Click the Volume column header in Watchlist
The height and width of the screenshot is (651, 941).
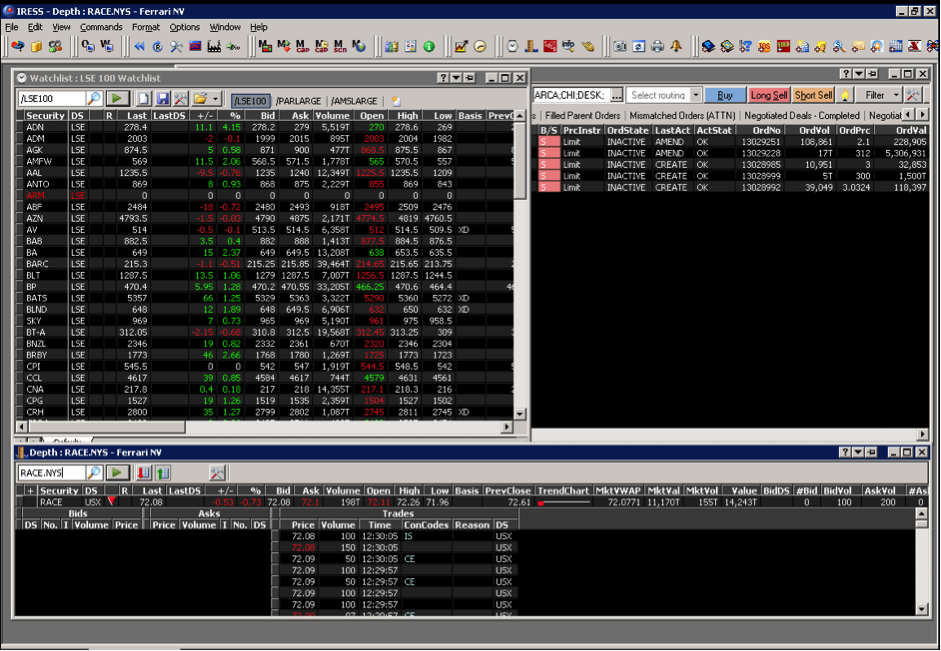pos(332,116)
